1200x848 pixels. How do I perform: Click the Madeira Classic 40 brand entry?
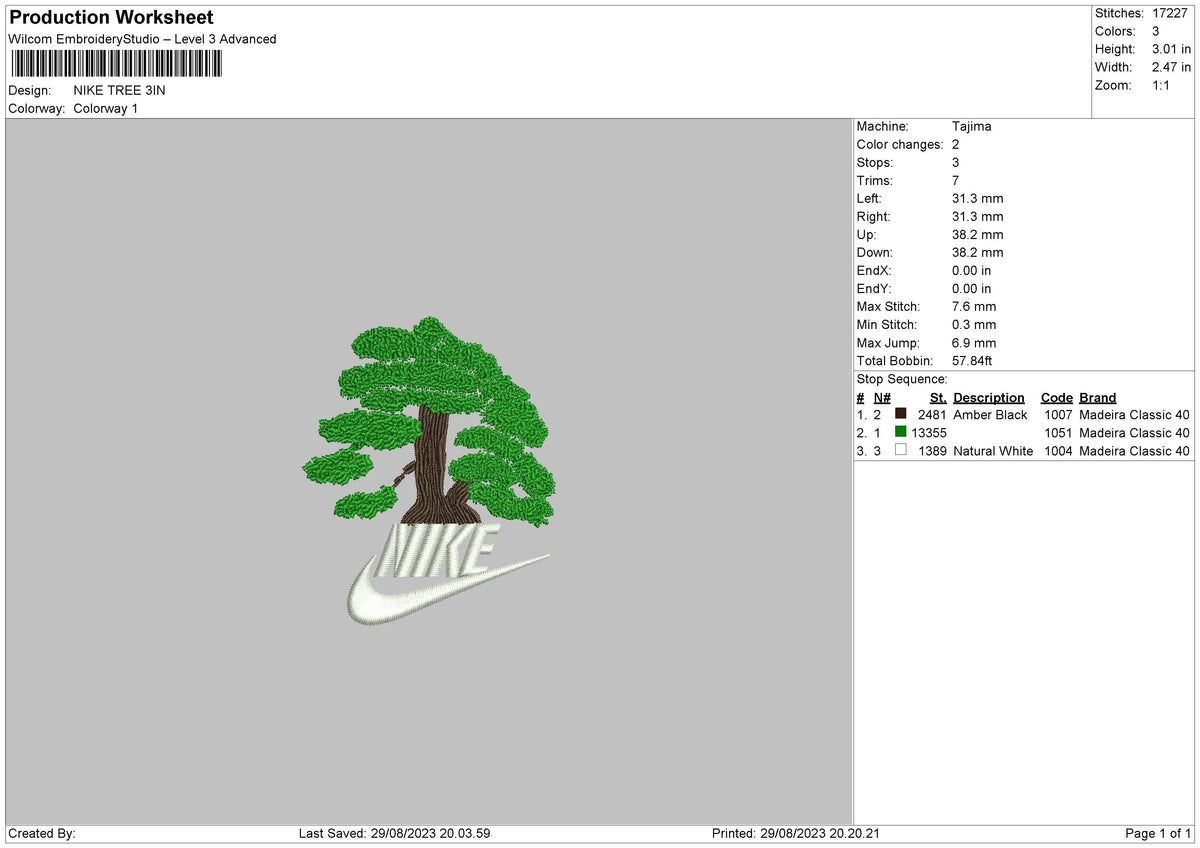click(x=1133, y=415)
